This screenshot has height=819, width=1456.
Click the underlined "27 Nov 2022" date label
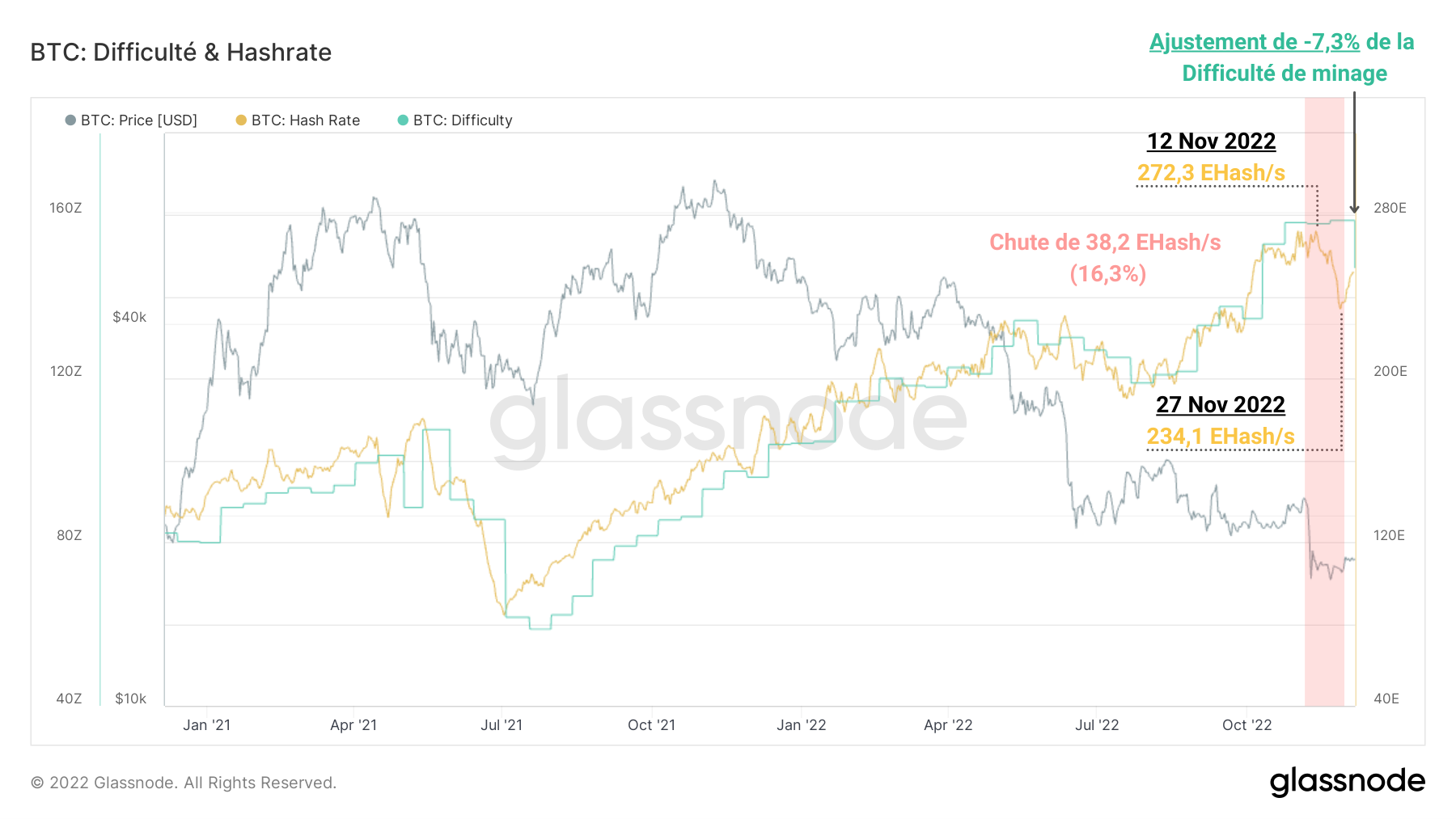pos(1220,405)
